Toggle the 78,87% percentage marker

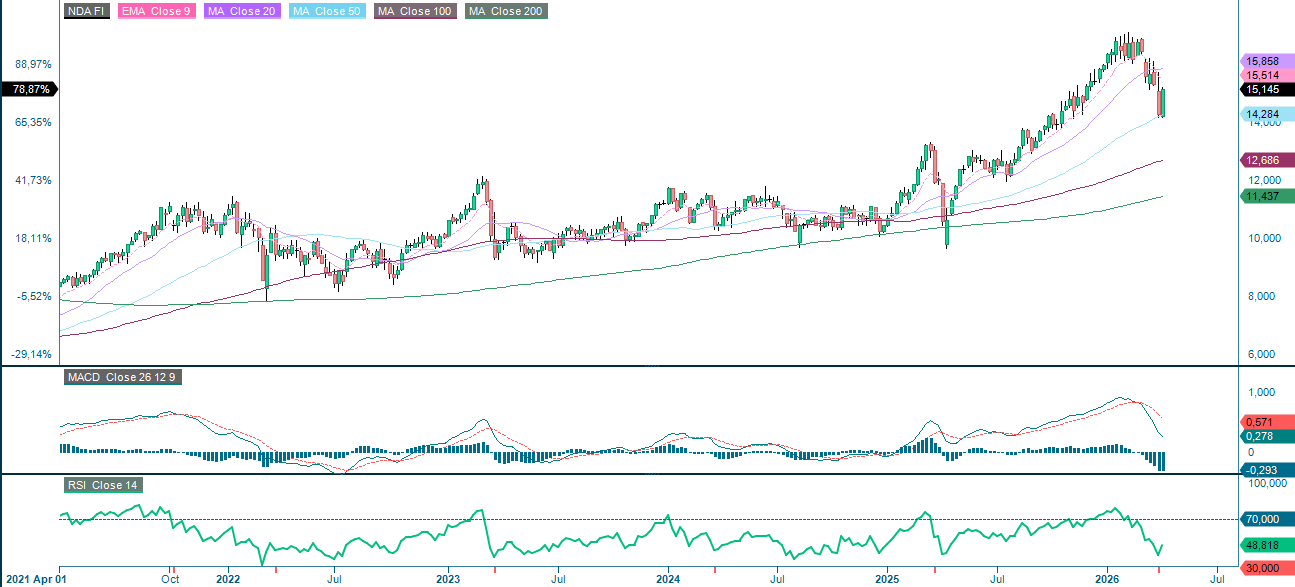click(x=30, y=90)
